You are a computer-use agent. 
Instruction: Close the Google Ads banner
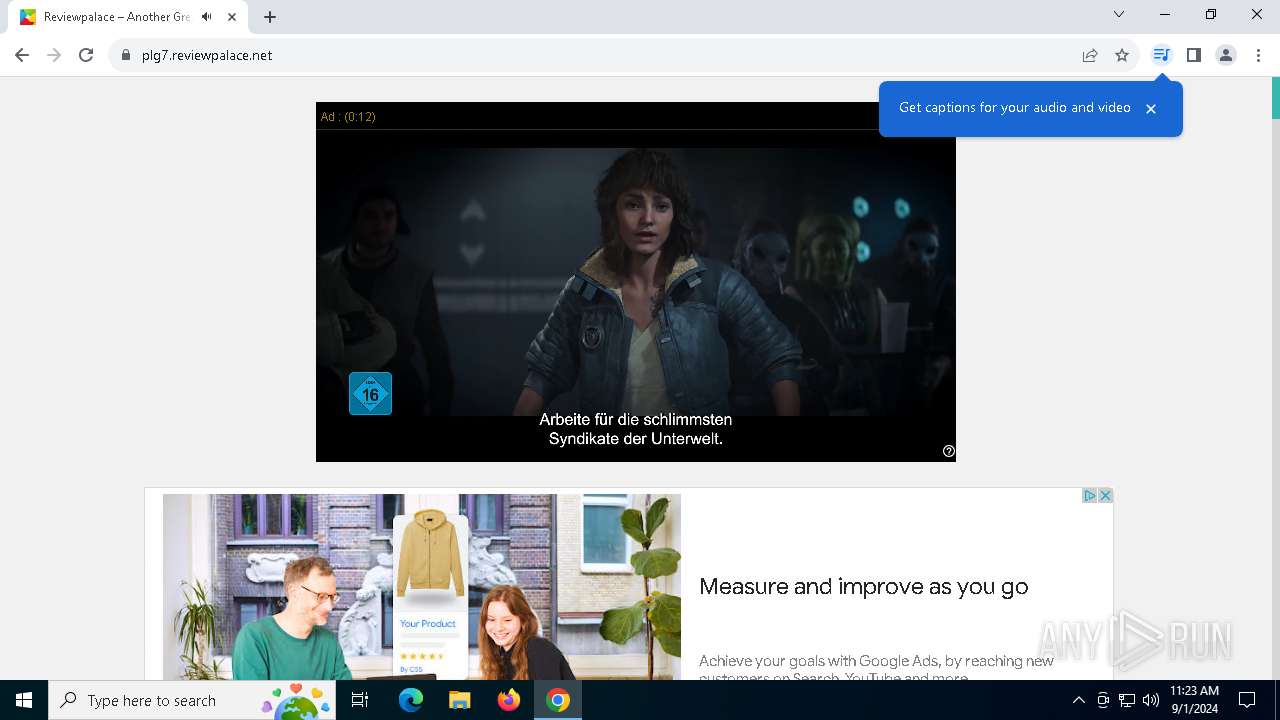point(1105,496)
